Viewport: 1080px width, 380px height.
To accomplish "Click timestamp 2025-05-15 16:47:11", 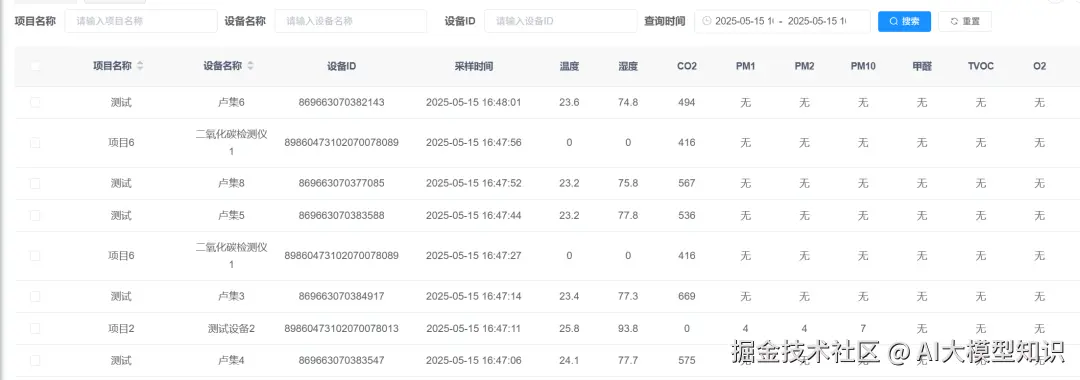I will point(474,328).
